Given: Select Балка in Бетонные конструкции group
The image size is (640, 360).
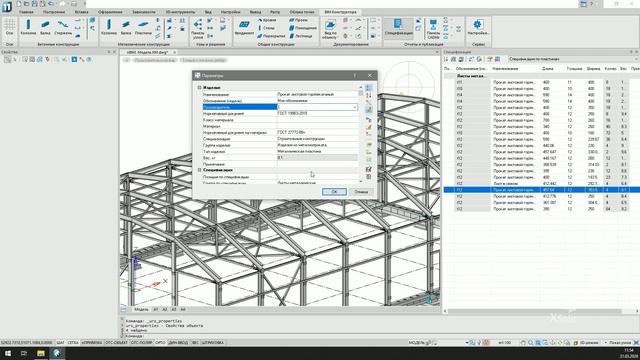Looking at the screenshot, I should (x=45, y=27).
